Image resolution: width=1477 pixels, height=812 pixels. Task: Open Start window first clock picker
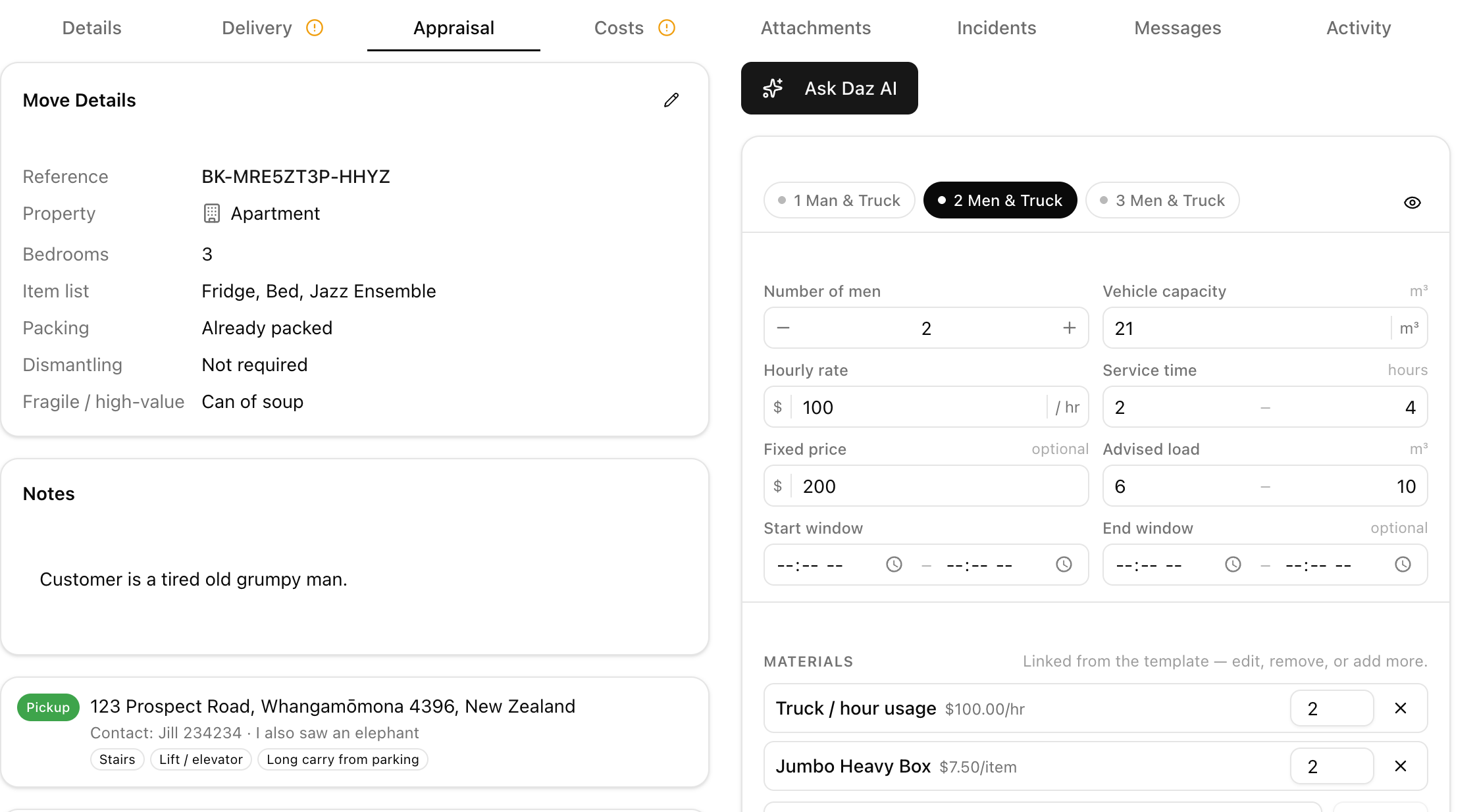894,565
